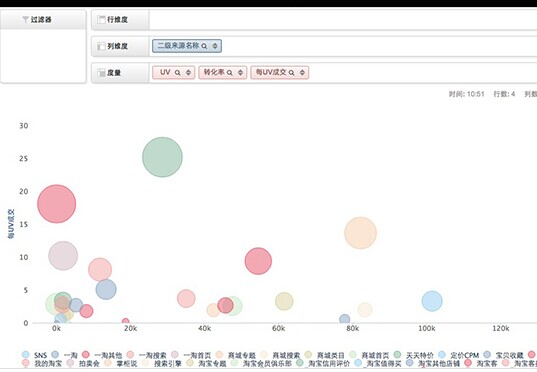Toggle 天天特价 series in the legend
The height and width of the screenshot is (372, 537).
click(x=413, y=355)
